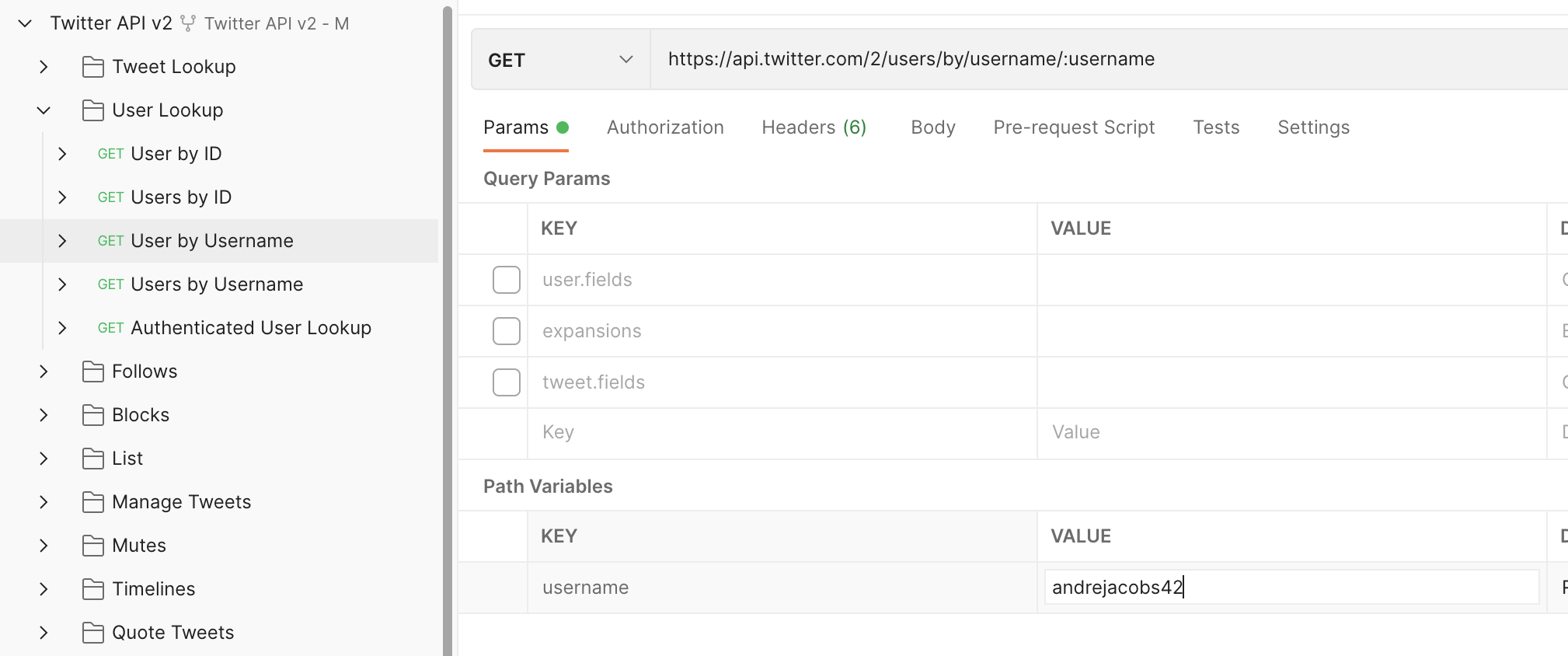
Task: Expand the Users by Username request chevron
Action: pos(63,284)
